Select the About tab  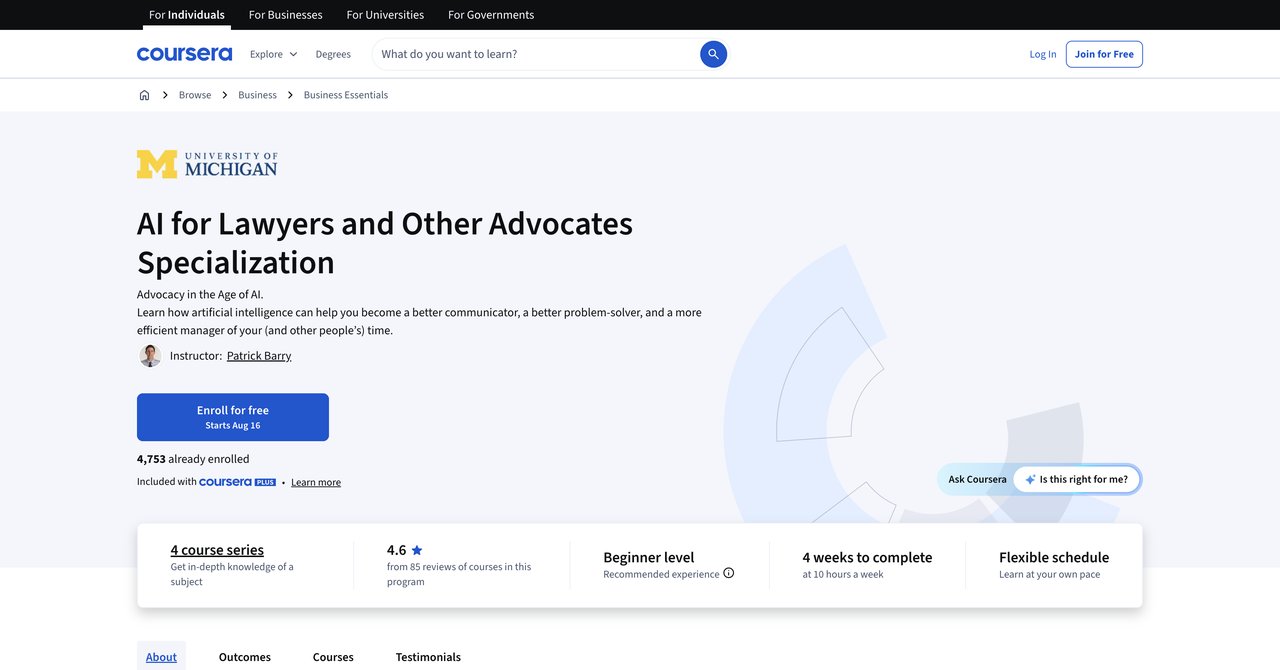161,657
